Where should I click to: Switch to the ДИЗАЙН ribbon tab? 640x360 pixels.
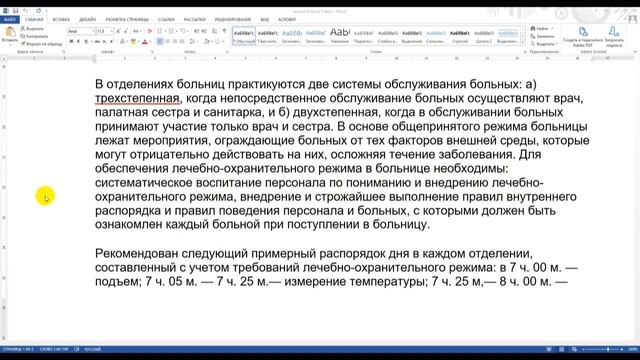87,19
